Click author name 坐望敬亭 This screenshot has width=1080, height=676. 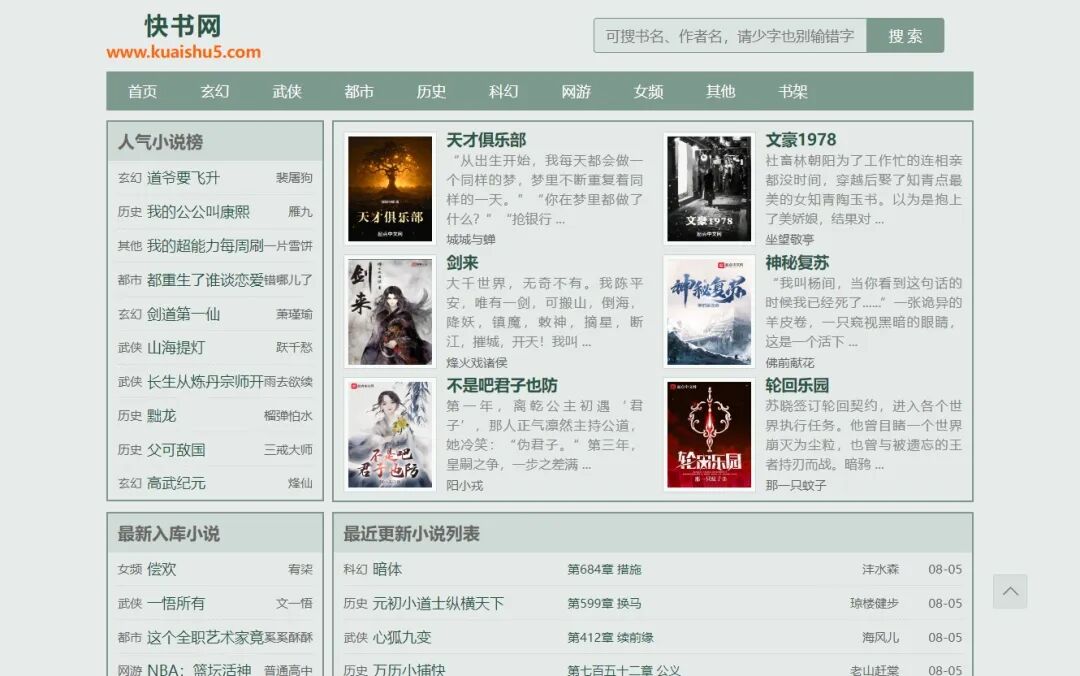pos(789,240)
